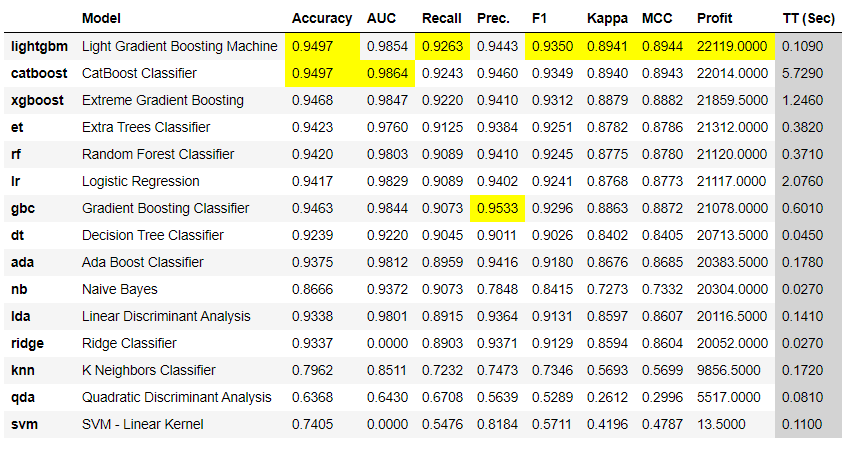The height and width of the screenshot is (451, 850).
Task: Click the highlighted lightgbm profit 22119.0000
Action: (732, 46)
